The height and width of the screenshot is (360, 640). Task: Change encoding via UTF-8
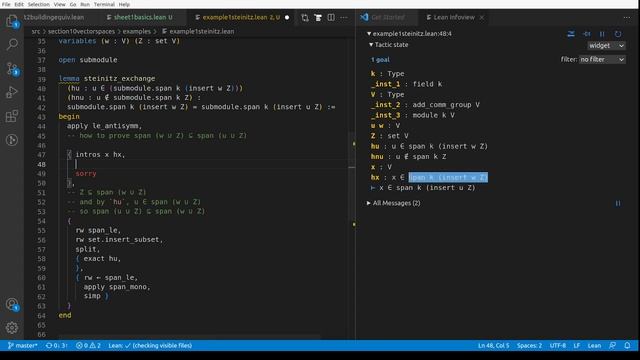tap(558, 345)
